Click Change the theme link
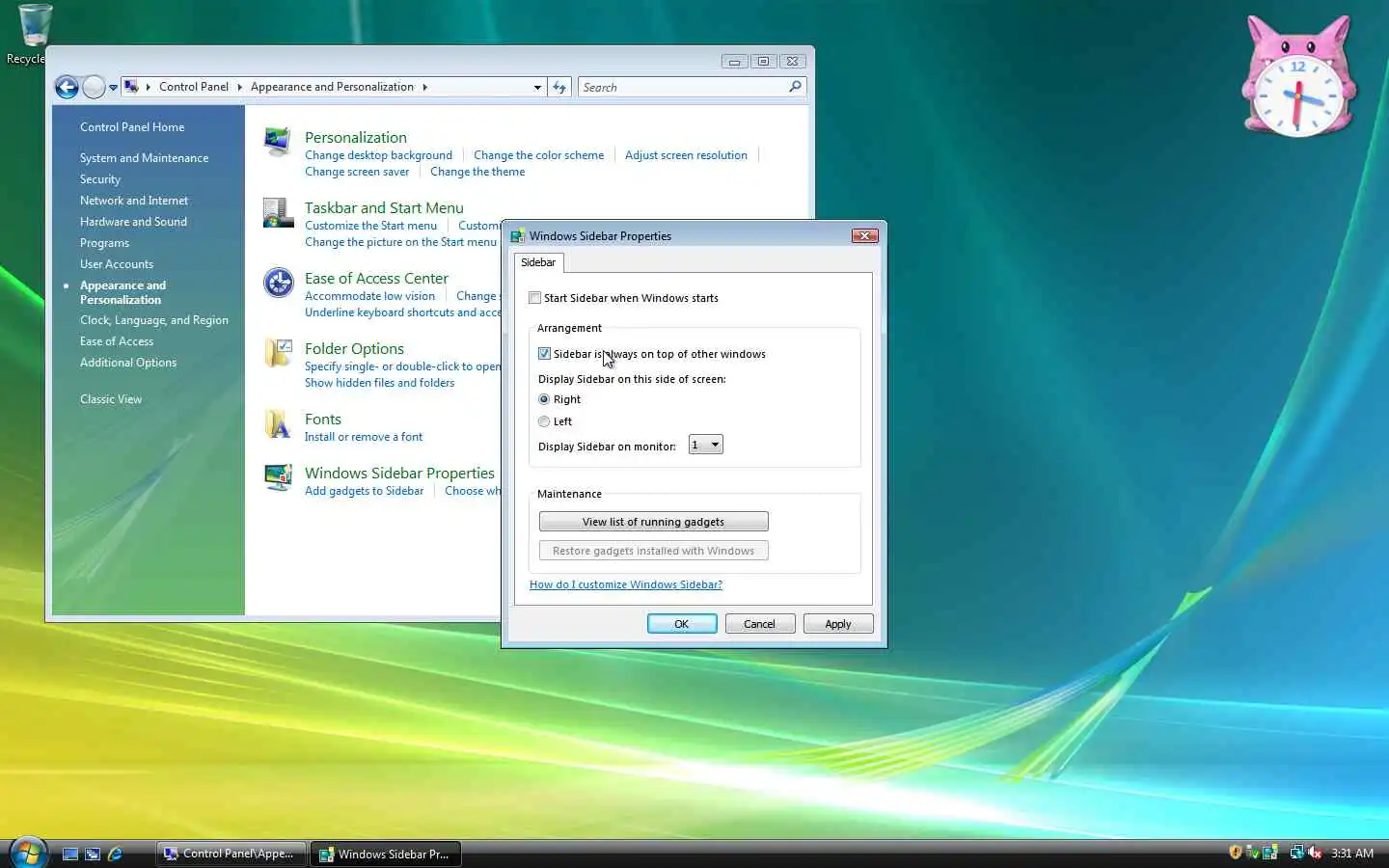Image resolution: width=1389 pixels, height=868 pixels. (x=477, y=172)
